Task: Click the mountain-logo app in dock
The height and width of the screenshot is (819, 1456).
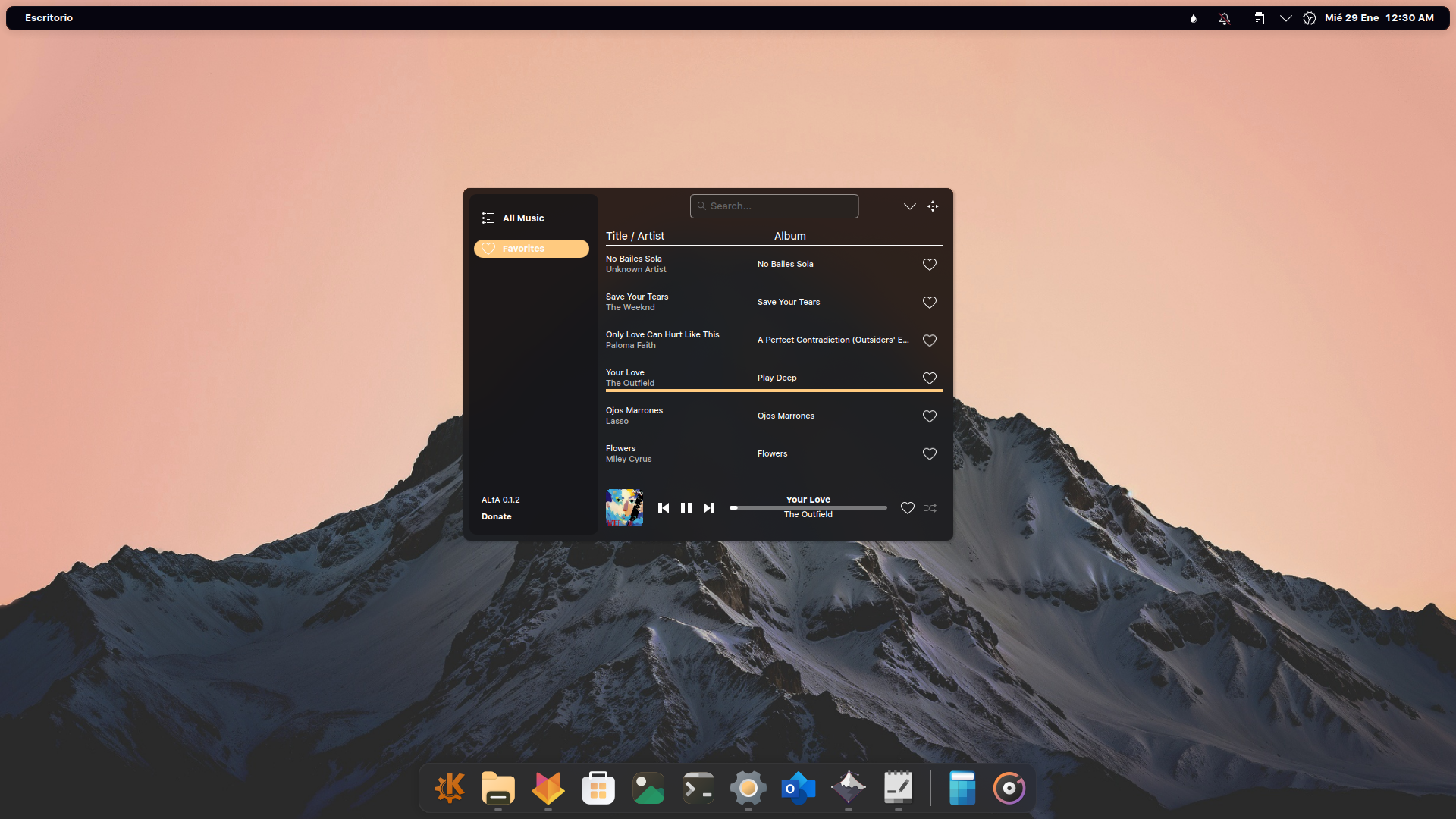Action: tap(849, 789)
